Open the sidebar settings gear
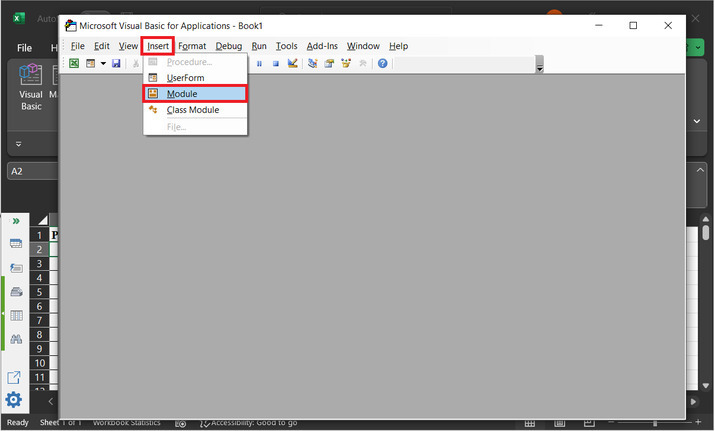This screenshot has width=715, height=431. pos(14,400)
